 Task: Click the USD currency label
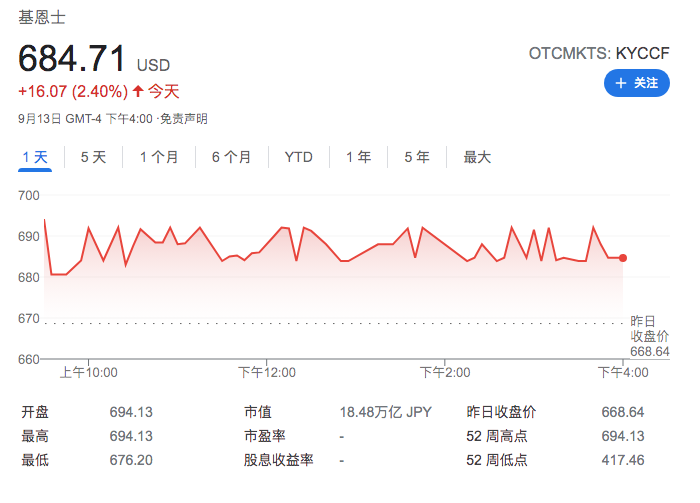(x=153, y=65)
